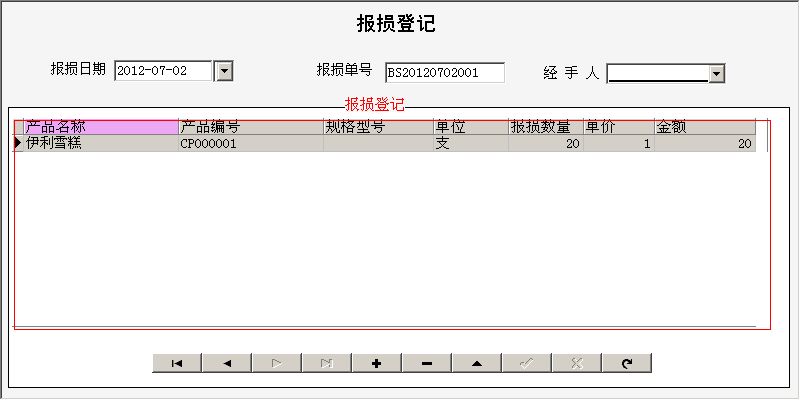The image size is (800, 400).
Task: Post edit with checkmark button
Action: pyautogui.click(x=527, y=363)
